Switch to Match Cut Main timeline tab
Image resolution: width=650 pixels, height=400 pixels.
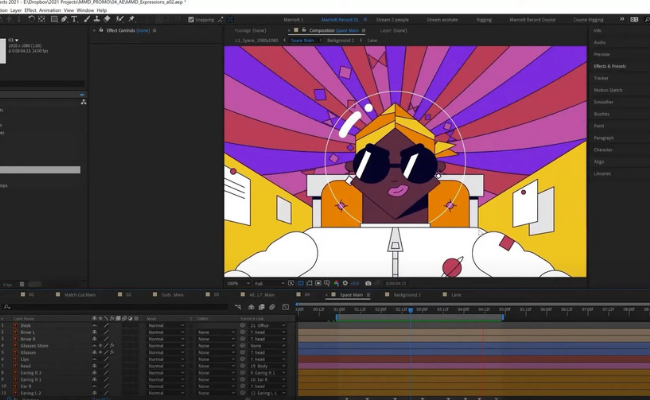coord(80,295)
